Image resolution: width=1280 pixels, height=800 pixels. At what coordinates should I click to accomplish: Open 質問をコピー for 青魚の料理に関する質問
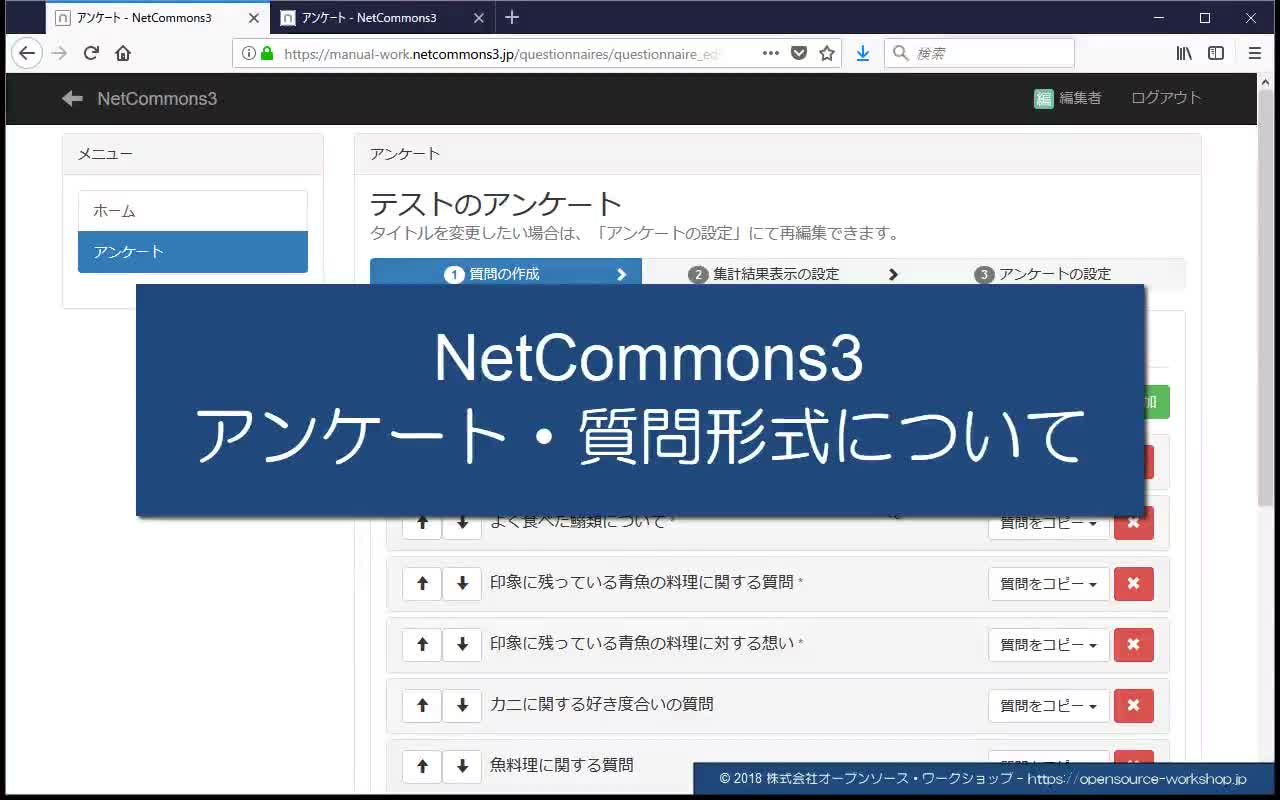click(1049, 584)
